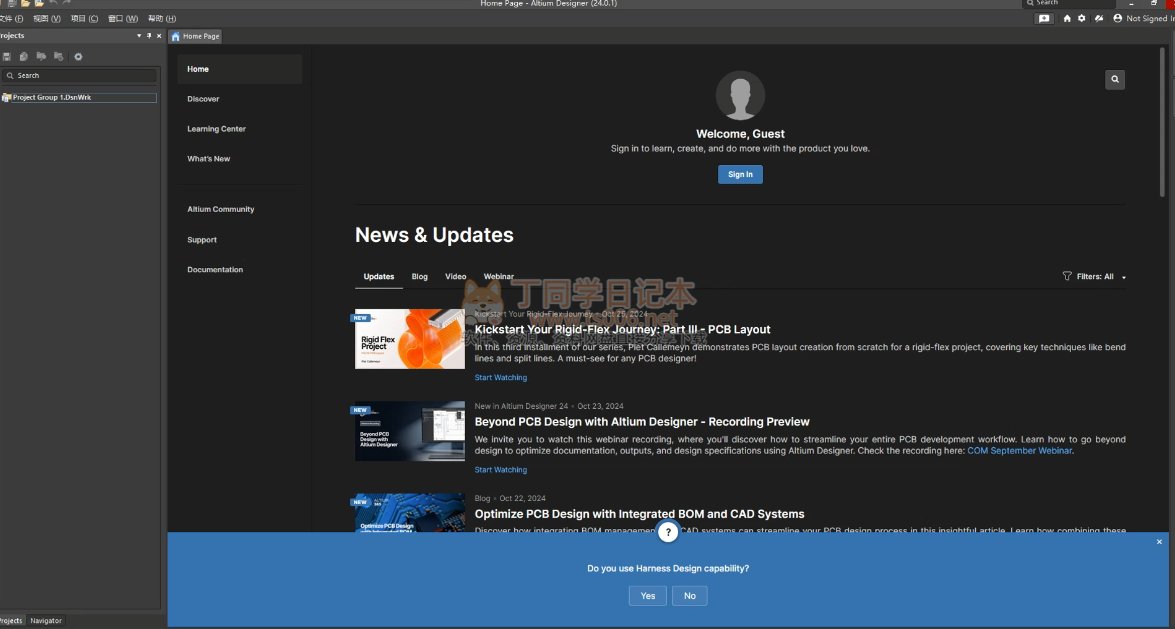1175x629 pixels.
Task: Open Support link in the sidebar
Action: pyautogui.click(x=202, y=240)
